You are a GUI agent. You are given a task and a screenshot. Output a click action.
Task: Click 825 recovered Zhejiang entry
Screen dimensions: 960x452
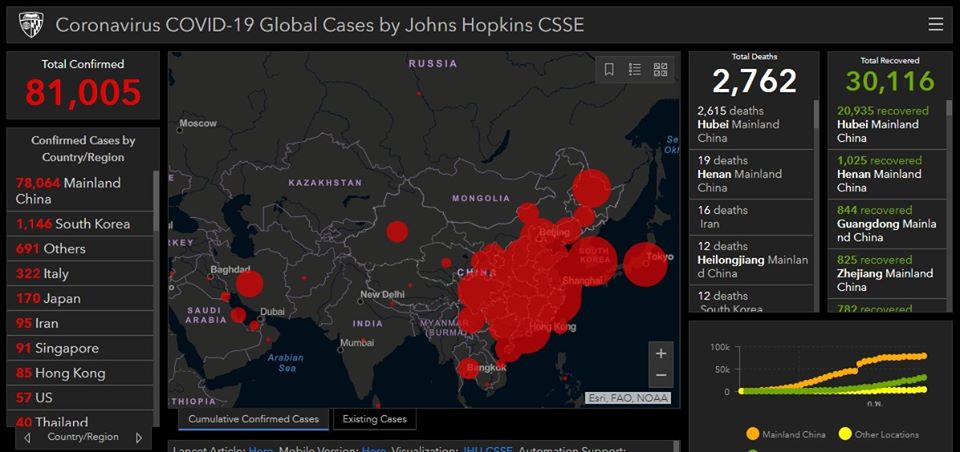[x=887, y=273]
